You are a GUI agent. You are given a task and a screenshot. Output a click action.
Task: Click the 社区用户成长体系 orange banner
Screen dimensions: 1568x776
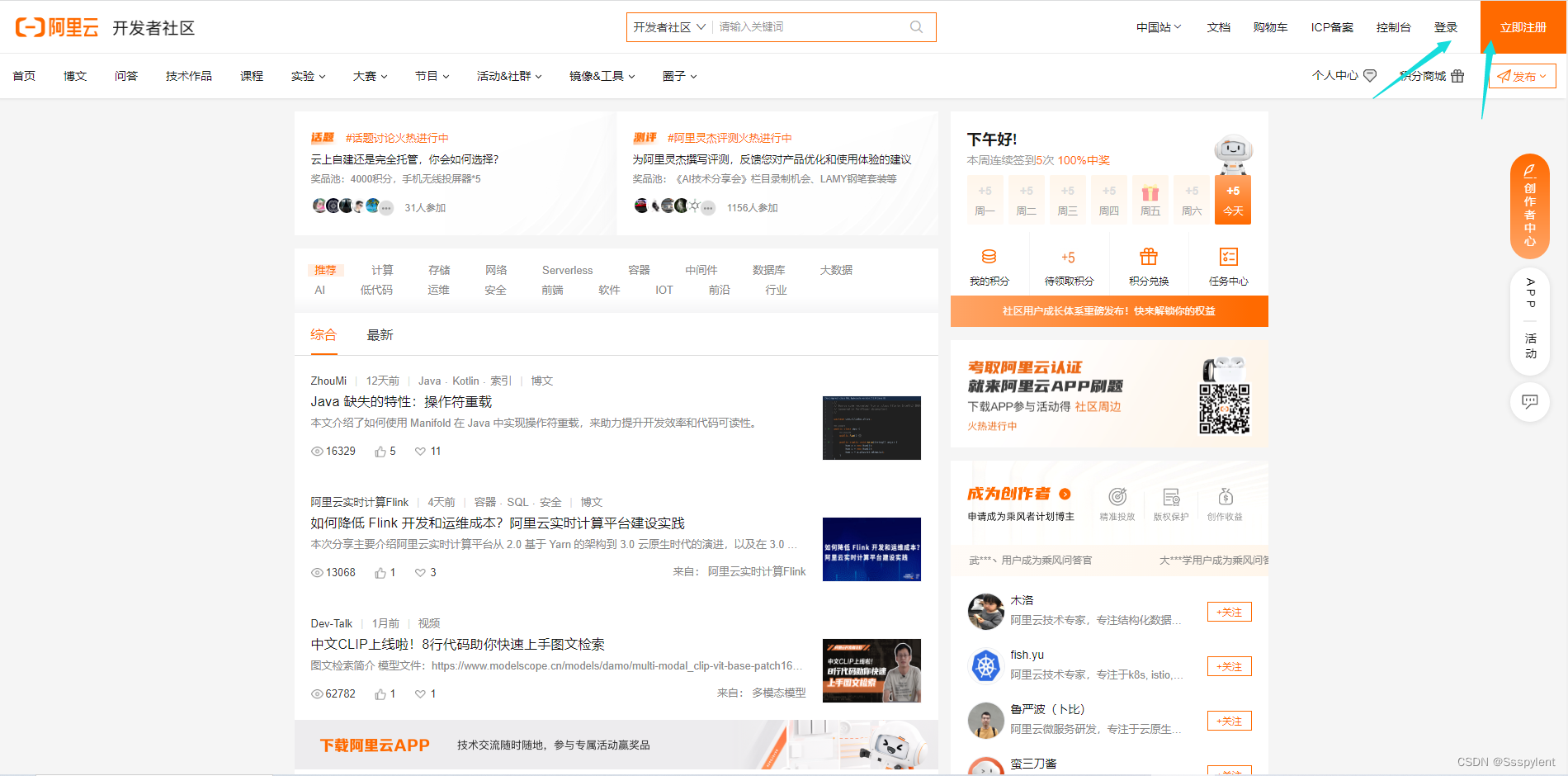1109,311
